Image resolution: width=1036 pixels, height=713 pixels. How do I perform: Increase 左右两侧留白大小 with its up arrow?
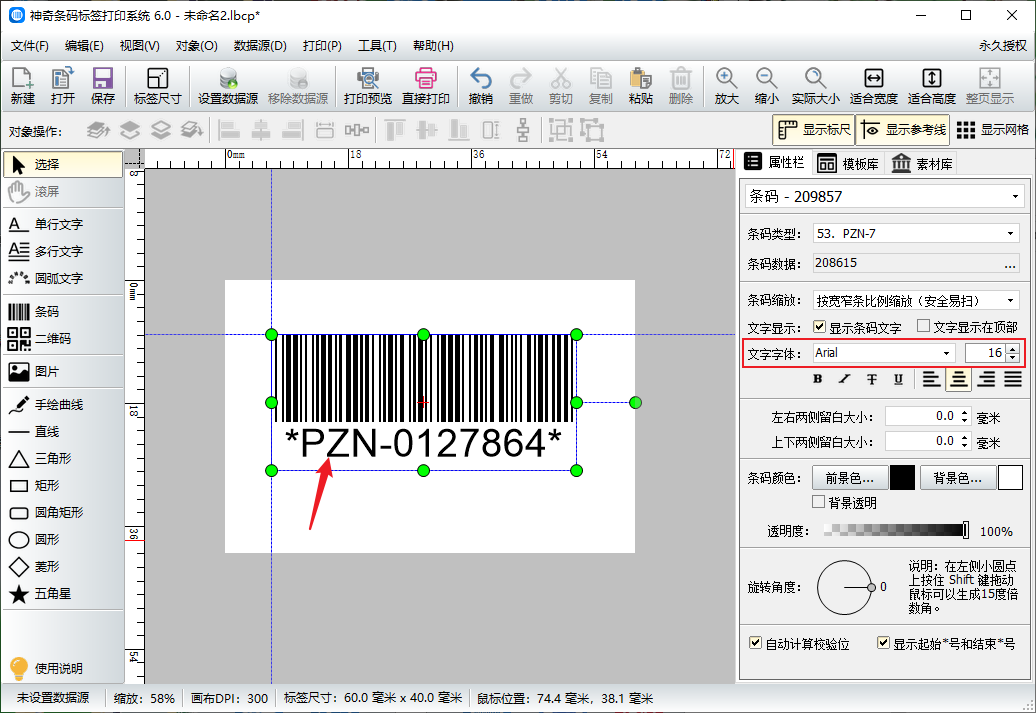[x=965, y=413]
